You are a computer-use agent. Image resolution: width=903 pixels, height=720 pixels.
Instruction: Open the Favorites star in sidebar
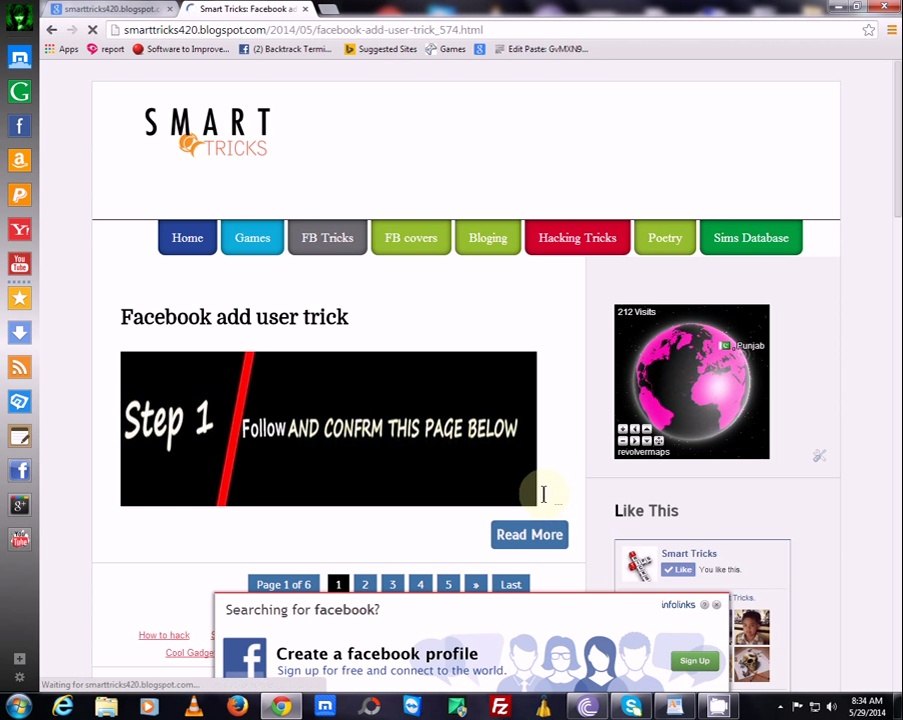[20, 298]
